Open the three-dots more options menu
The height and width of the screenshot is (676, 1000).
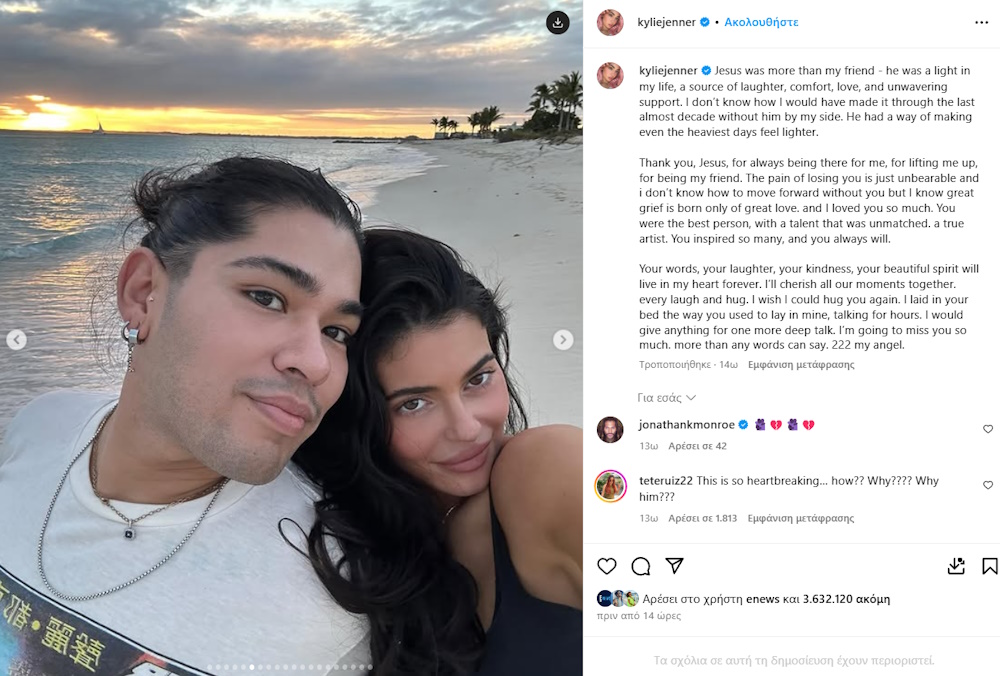[x=982, y=22]
